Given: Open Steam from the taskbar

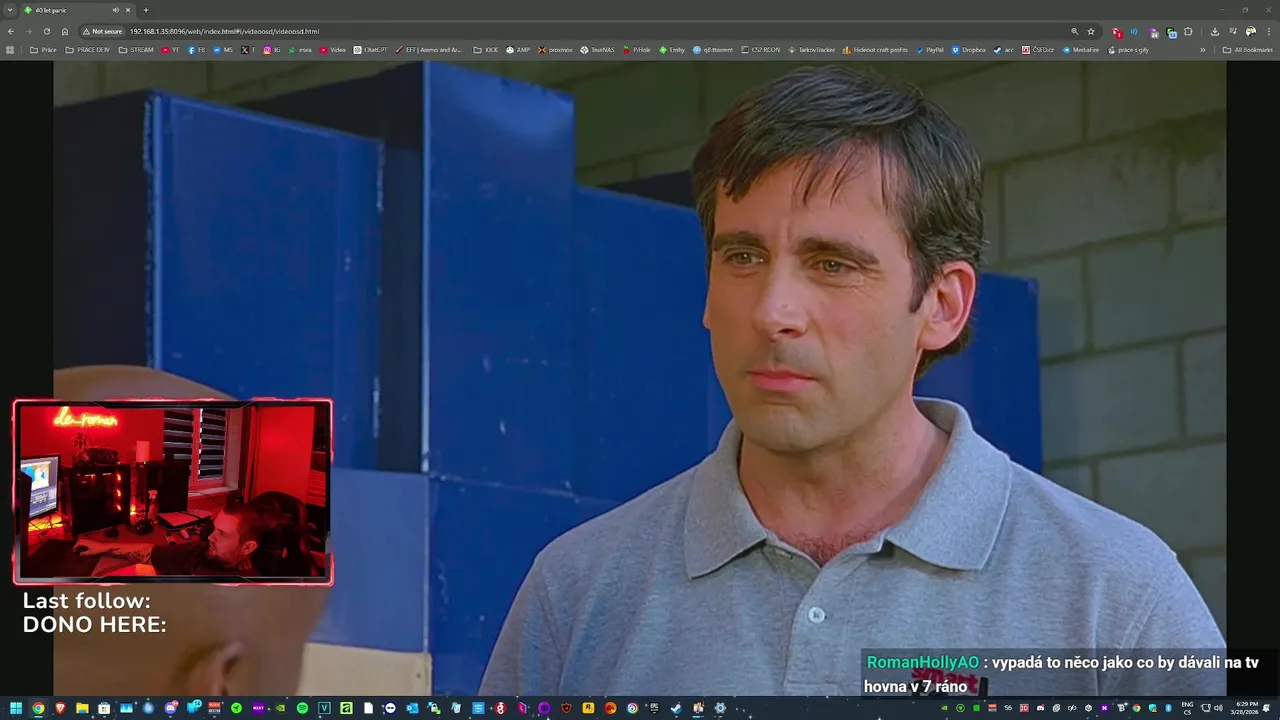Looking at the screenshot, I should coord(676,708).
